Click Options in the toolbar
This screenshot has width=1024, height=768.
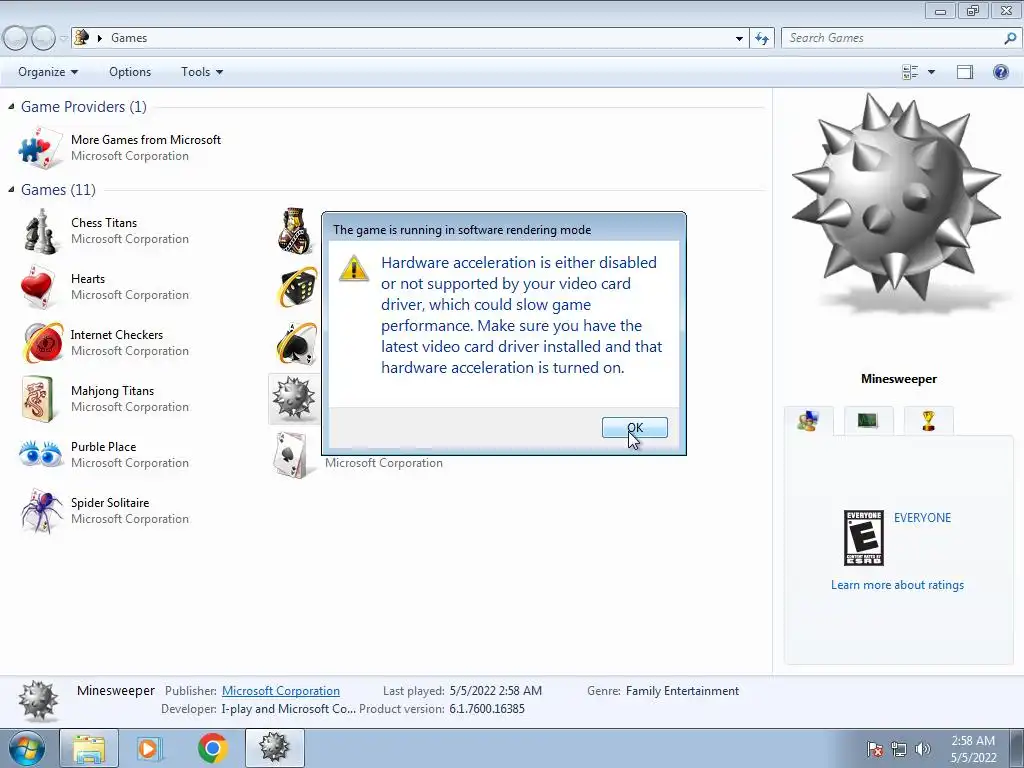pos(130,72)
